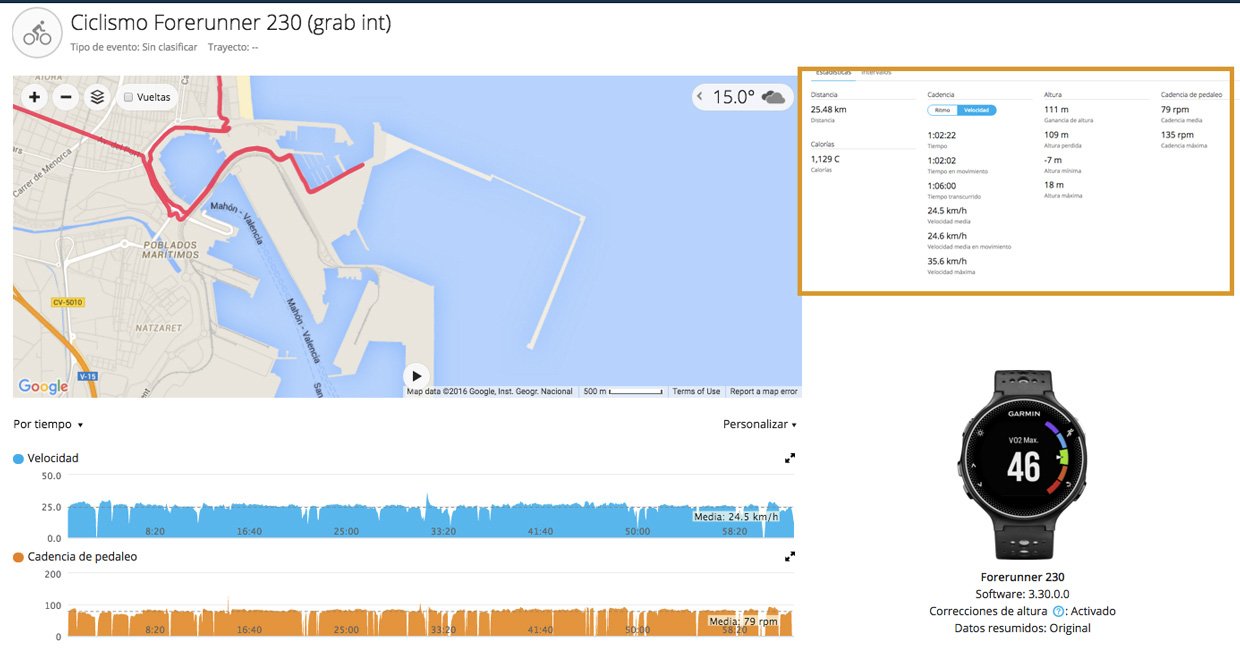Screen dimensions: 1240x672
Task: Click the Trayecto field
Action: 233,47
